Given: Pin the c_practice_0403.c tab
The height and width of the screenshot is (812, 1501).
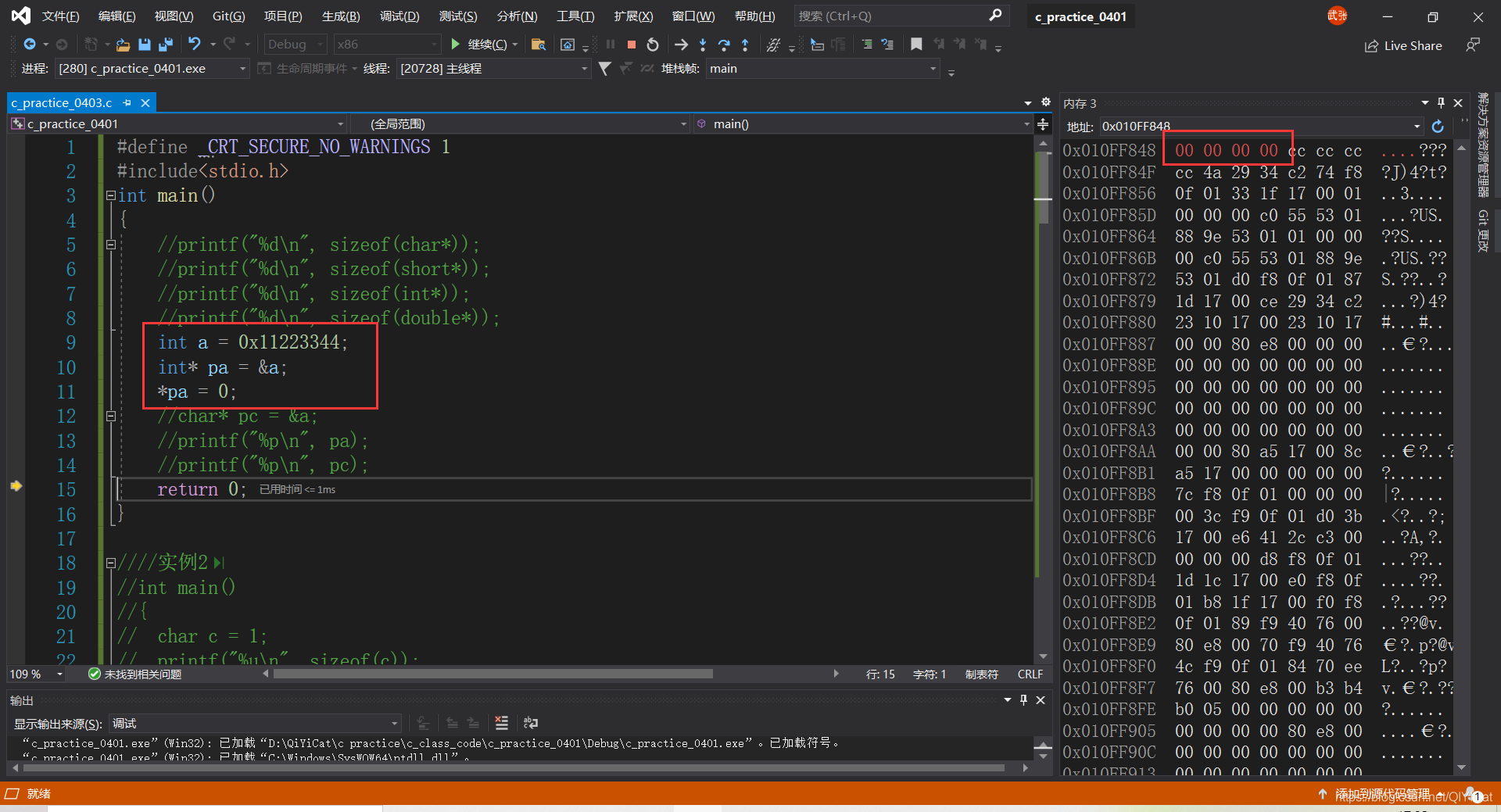Looking at the screenshot, I should pyautogui.click(x=127, y=103).
